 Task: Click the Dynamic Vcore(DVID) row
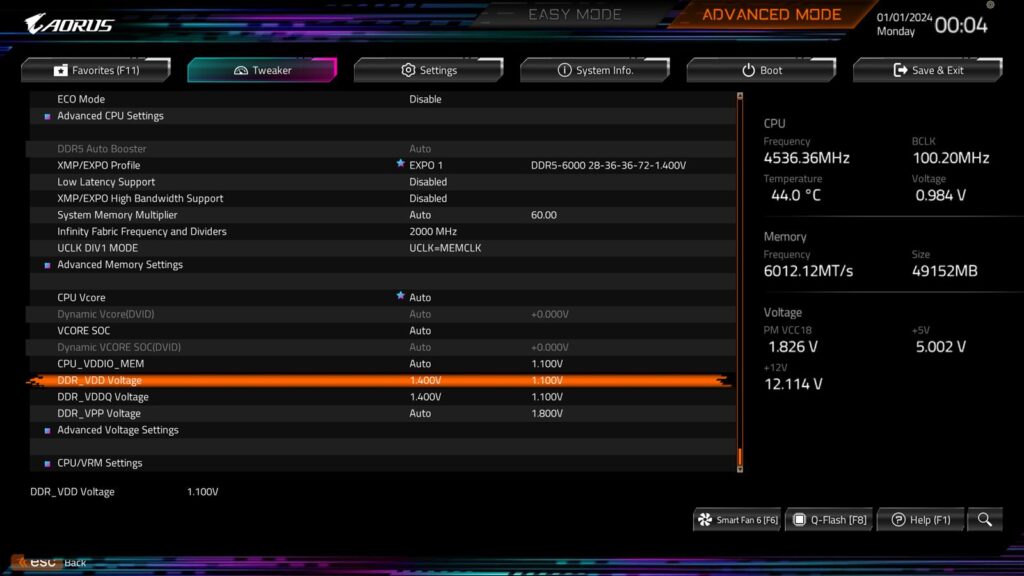click(382, 314)
